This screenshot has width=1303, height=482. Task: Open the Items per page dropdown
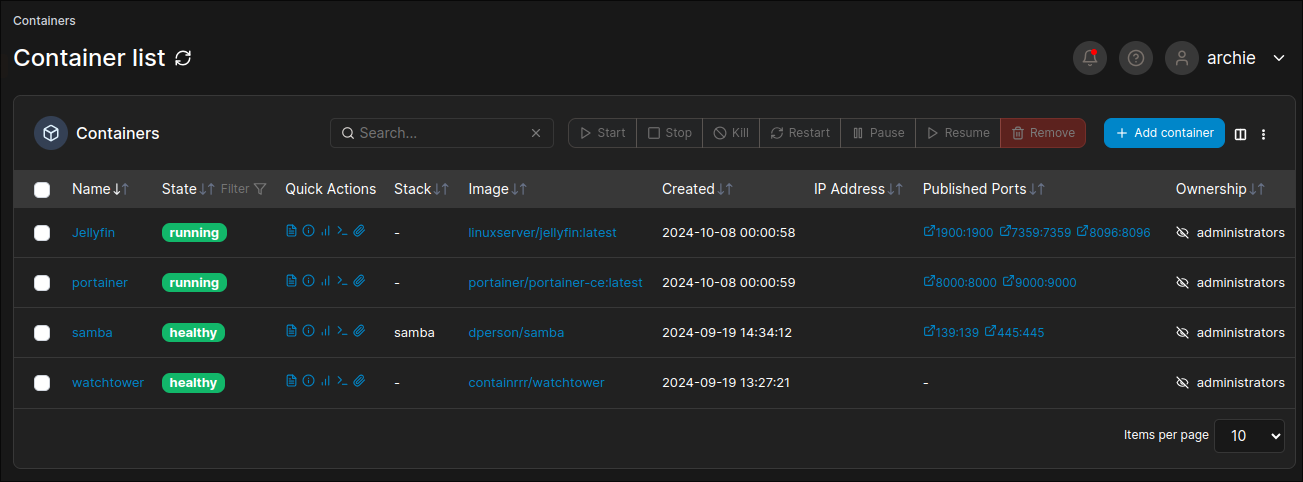1249,436
